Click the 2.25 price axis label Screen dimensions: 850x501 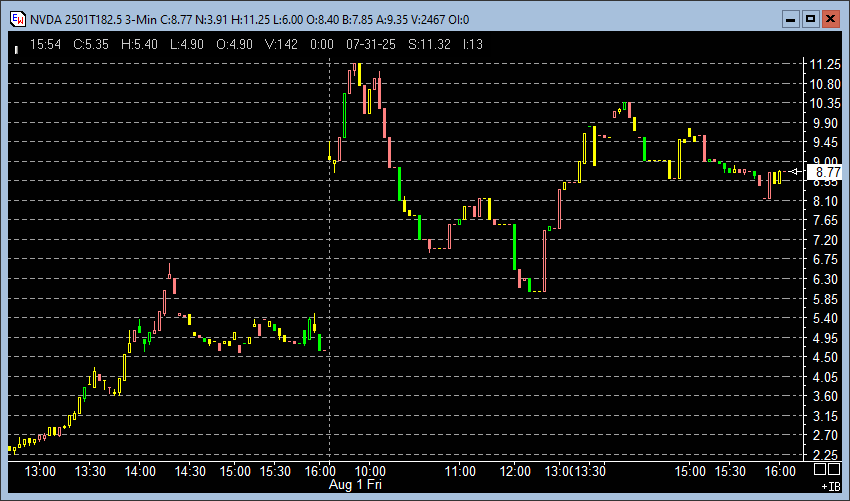tap(825, 454)
